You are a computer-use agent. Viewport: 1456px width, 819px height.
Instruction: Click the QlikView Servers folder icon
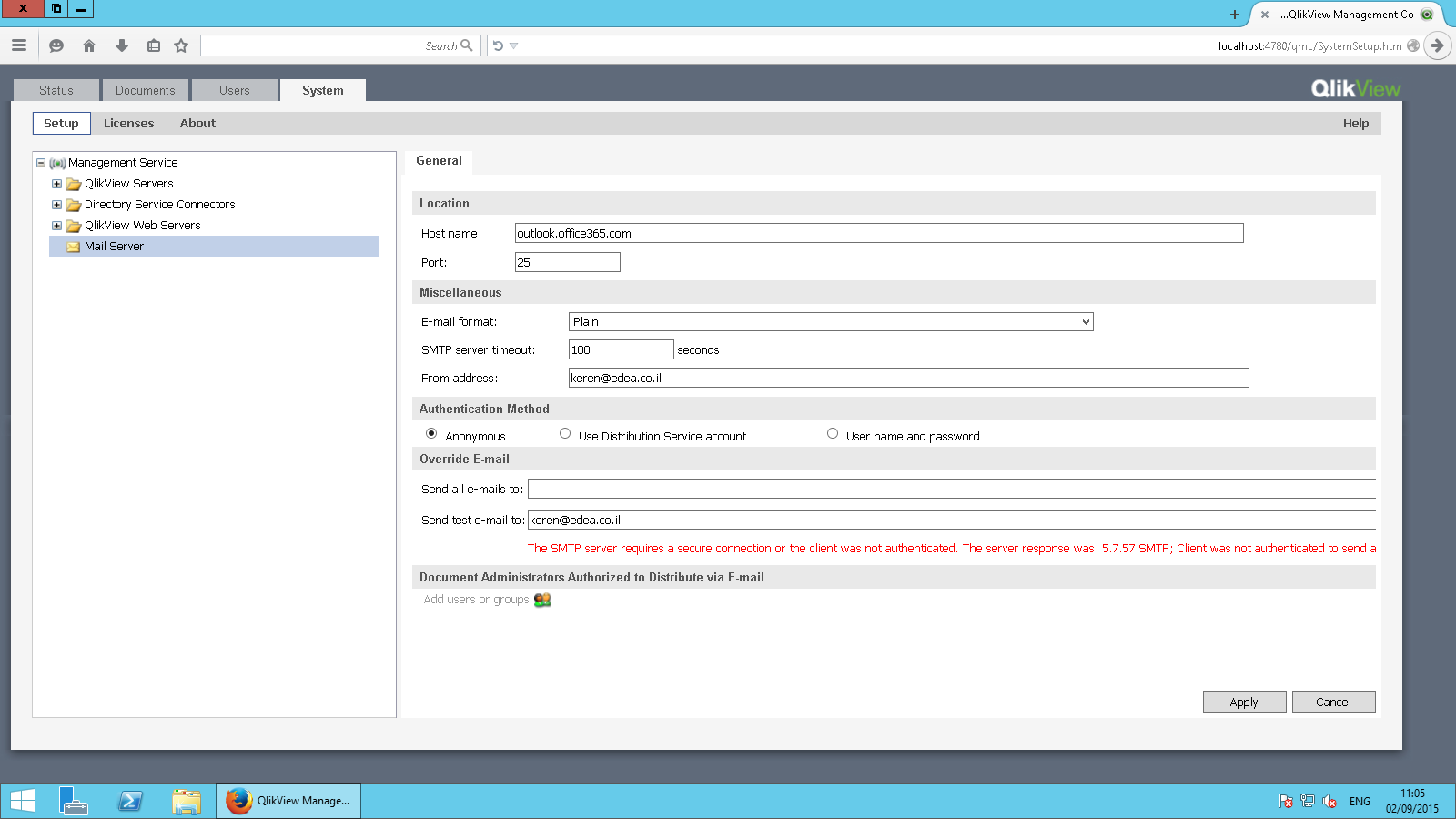tap(74, 184)
